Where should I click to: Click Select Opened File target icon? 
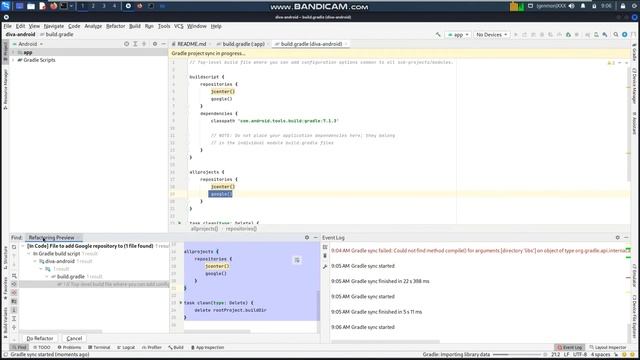(x=126, y=44)
